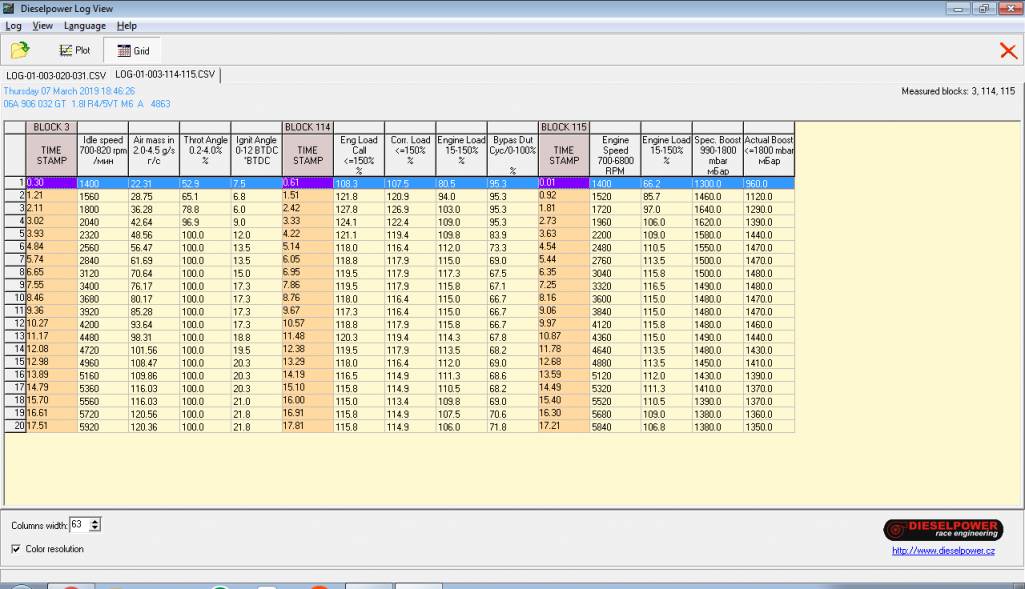Viewport: 1025px width, 589px height.
Task: Switch to the LOG-01-003-020-031.CSV tab
Action: (x=55, y=74)
